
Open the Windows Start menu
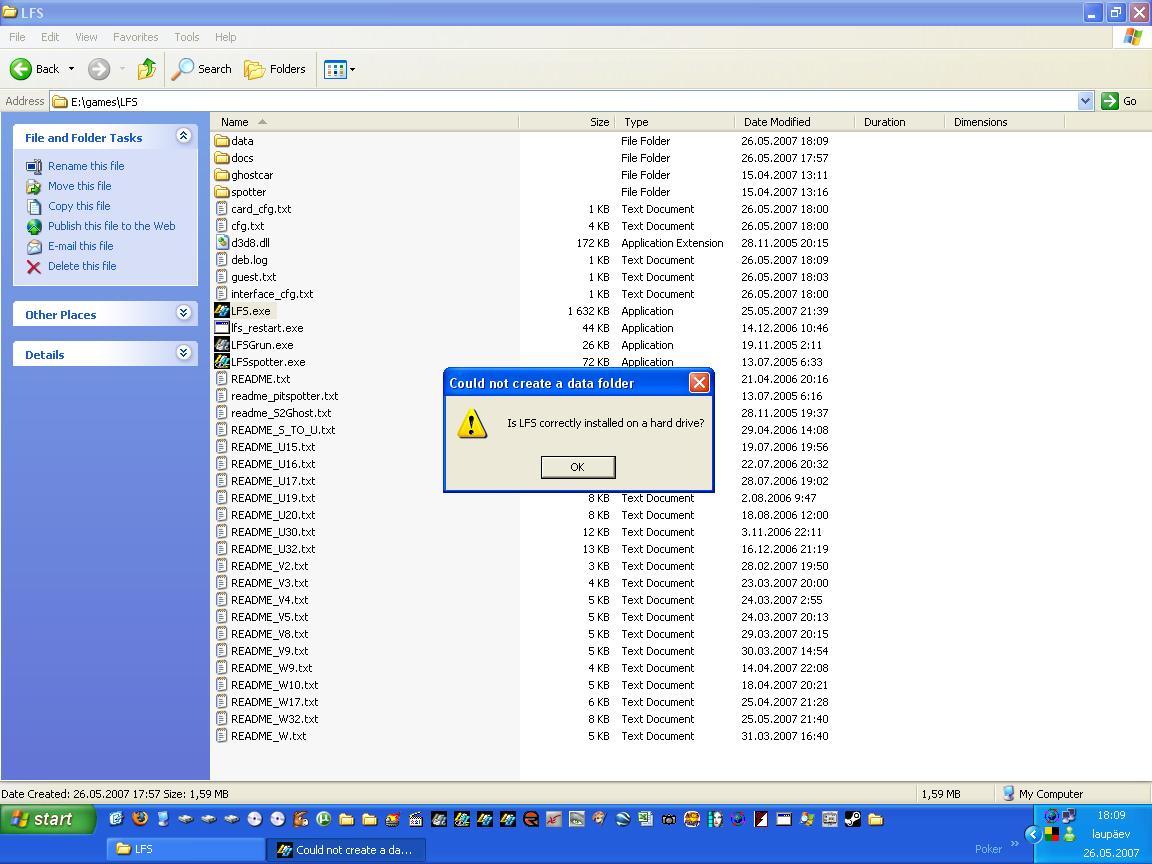pos(48,818)
